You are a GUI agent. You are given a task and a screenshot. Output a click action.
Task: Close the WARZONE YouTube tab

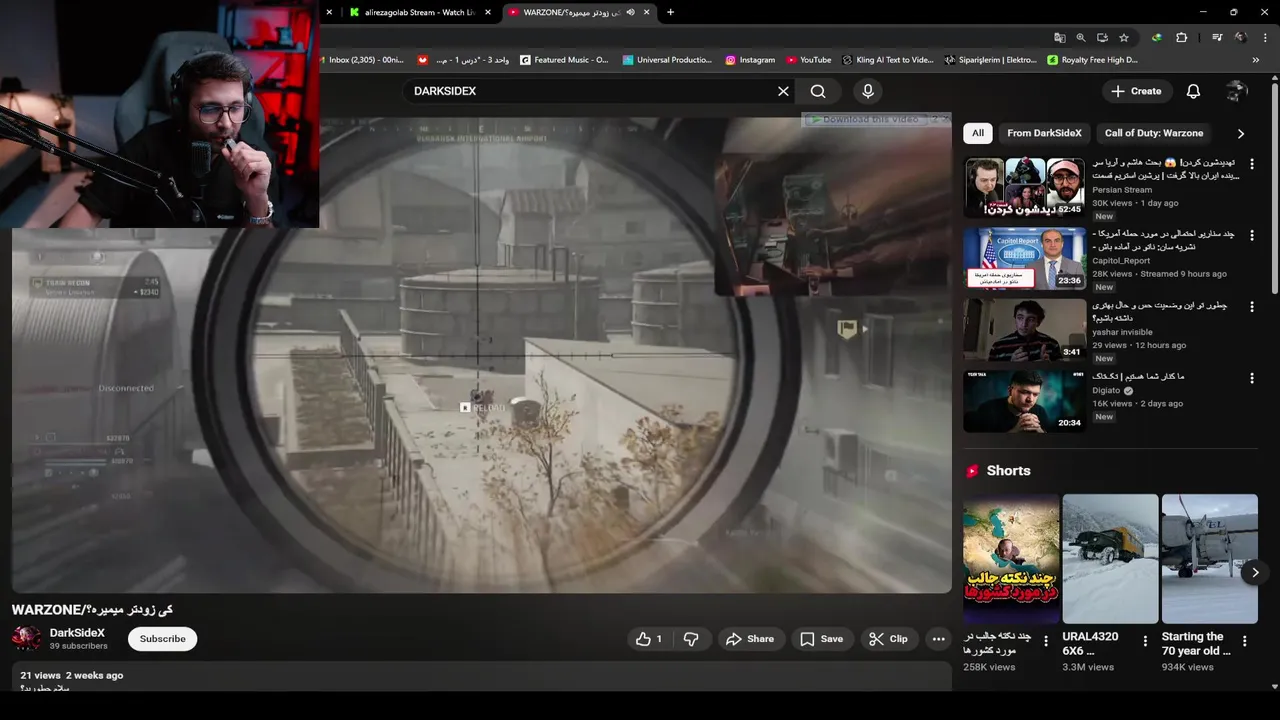647,12
